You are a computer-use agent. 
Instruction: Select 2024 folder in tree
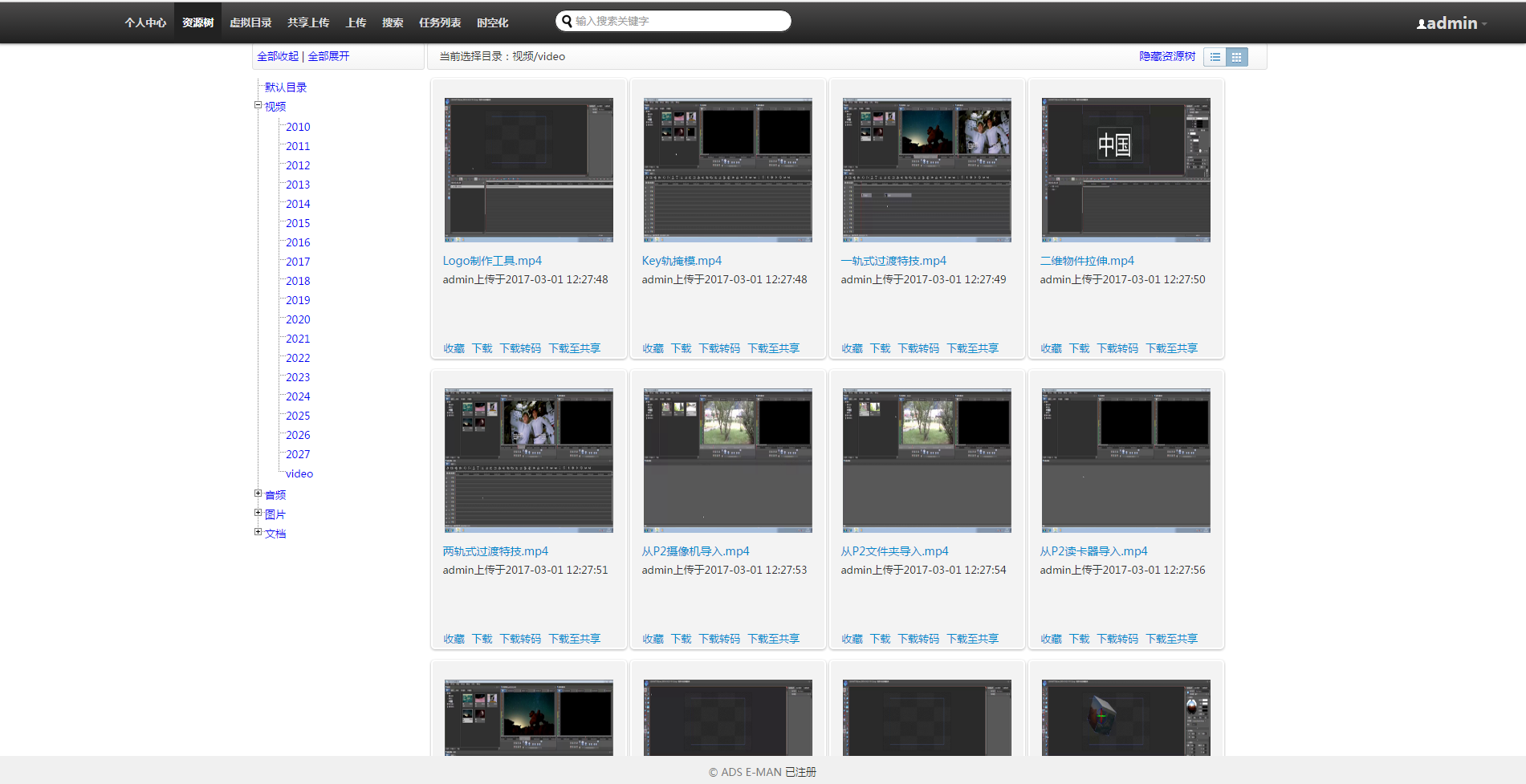(298, 396)
